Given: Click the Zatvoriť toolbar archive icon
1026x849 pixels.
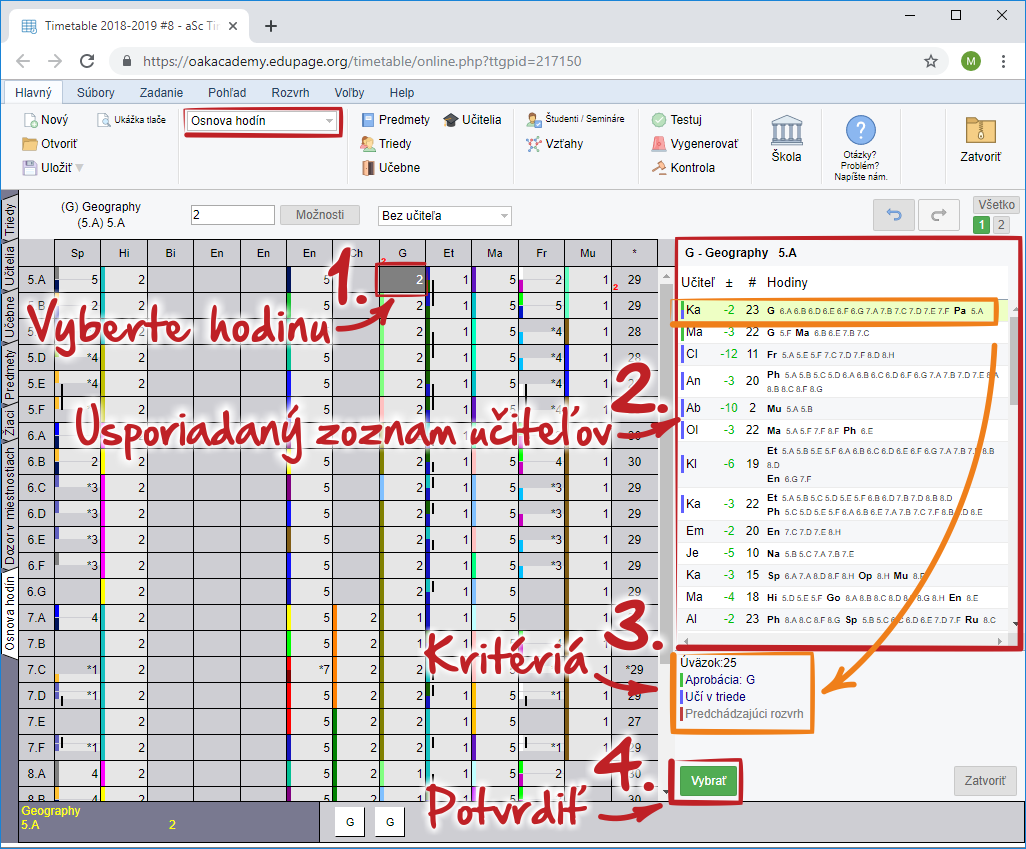Looking at the screenshot, I should tap(980, 132).
